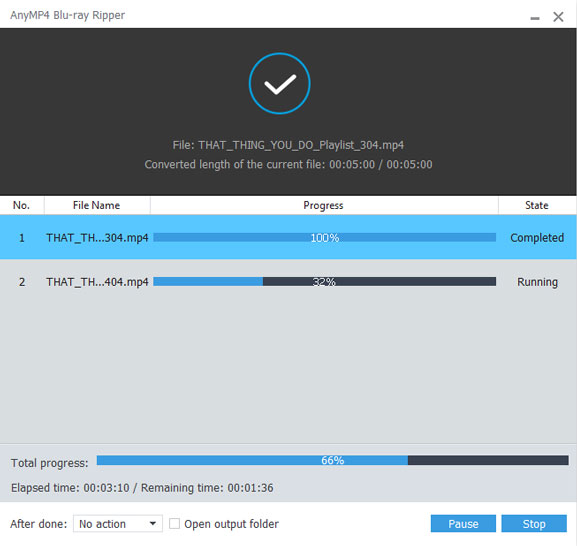This screenshot has width=577, height=546.
Task: Click the After done label
Action: [39, 524]
